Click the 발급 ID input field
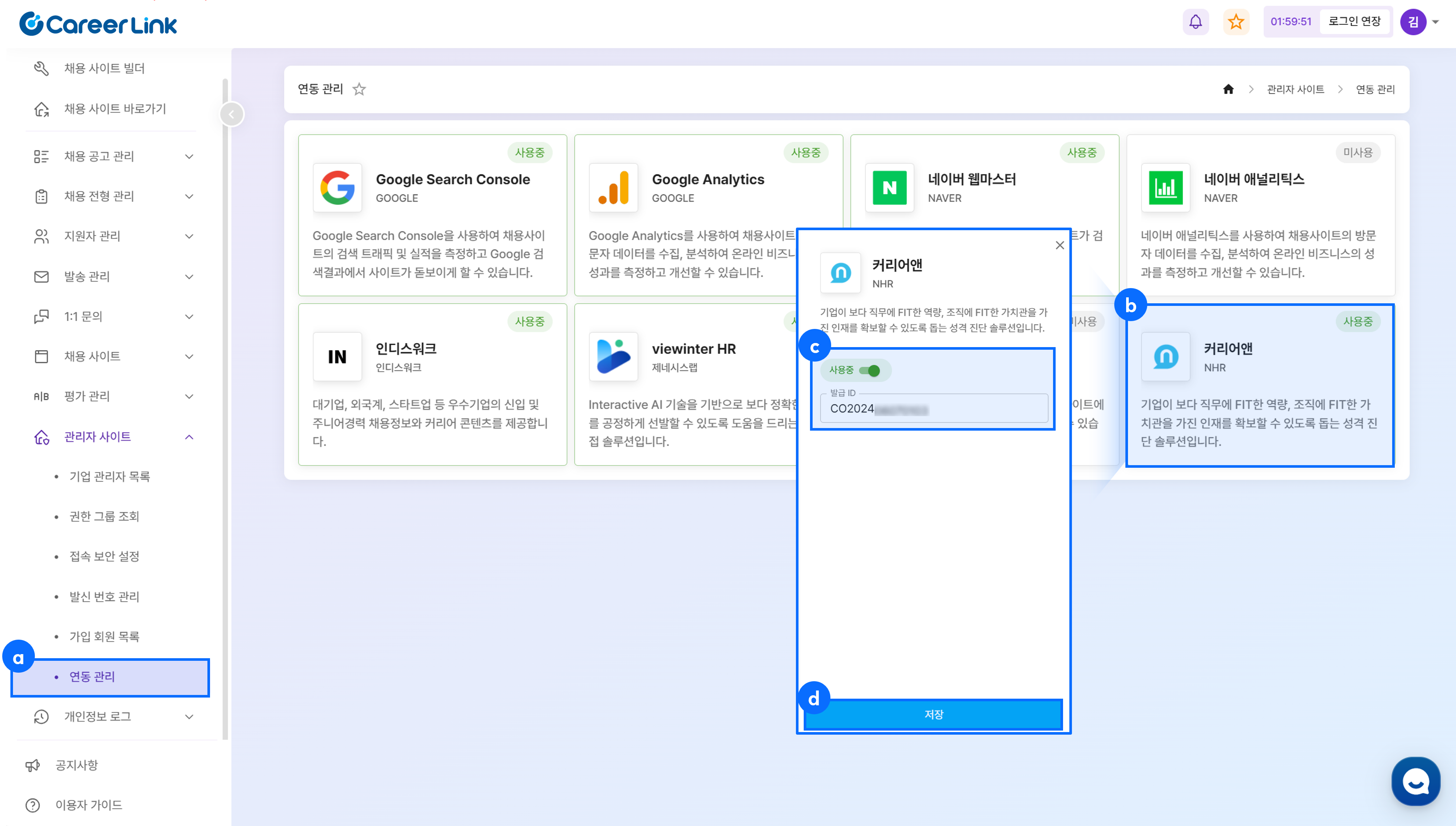Screen dimensions: 1456x826 click(934, 408)
